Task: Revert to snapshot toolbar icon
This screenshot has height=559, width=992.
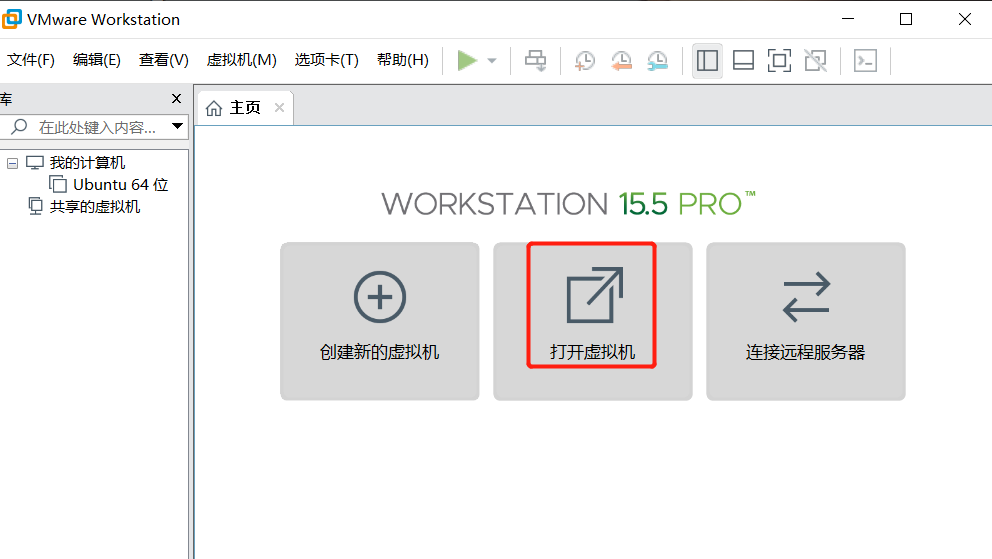Action: 621,61
